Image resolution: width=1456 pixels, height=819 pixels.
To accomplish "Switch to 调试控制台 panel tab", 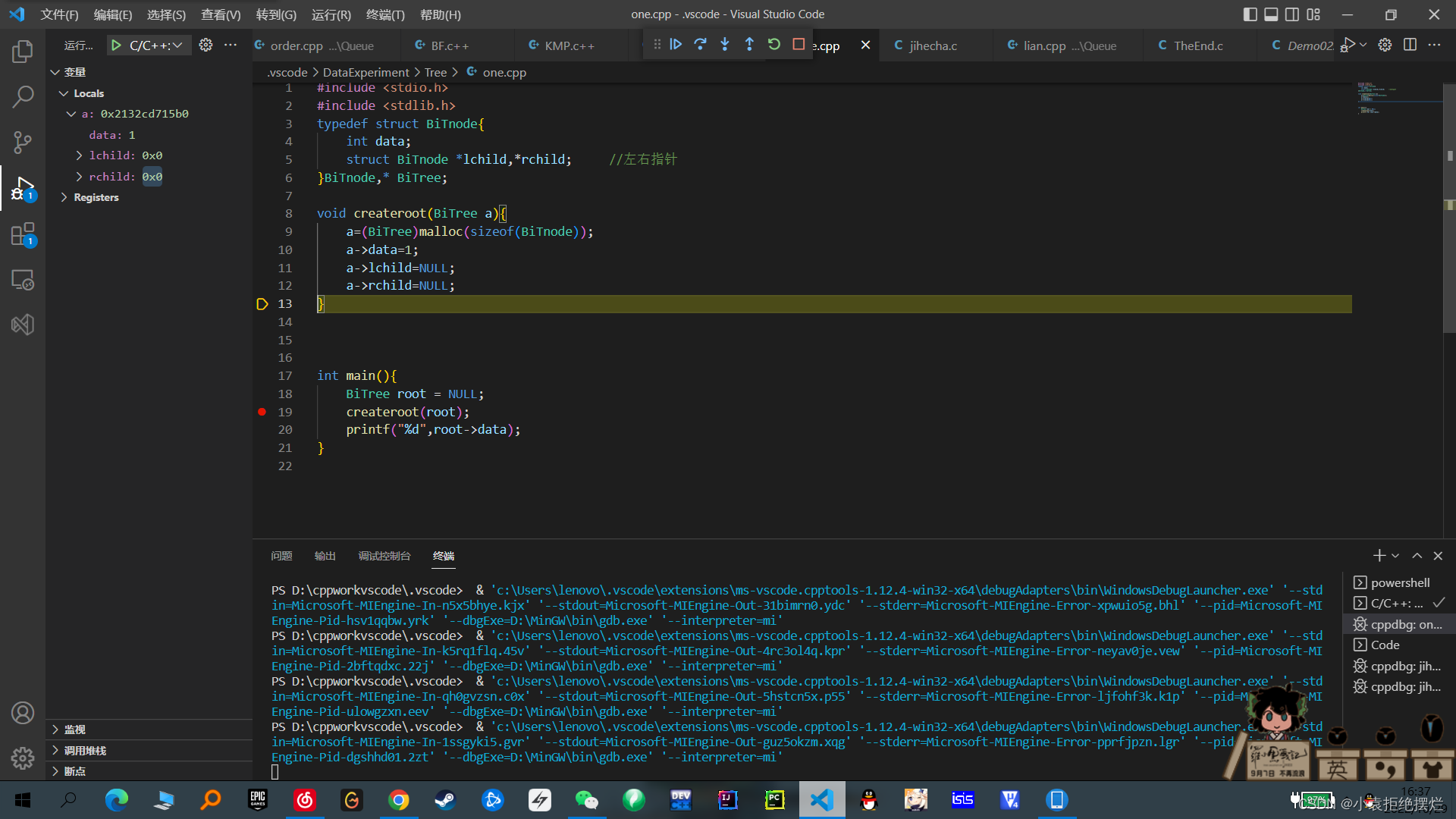I will pos(384,556).
